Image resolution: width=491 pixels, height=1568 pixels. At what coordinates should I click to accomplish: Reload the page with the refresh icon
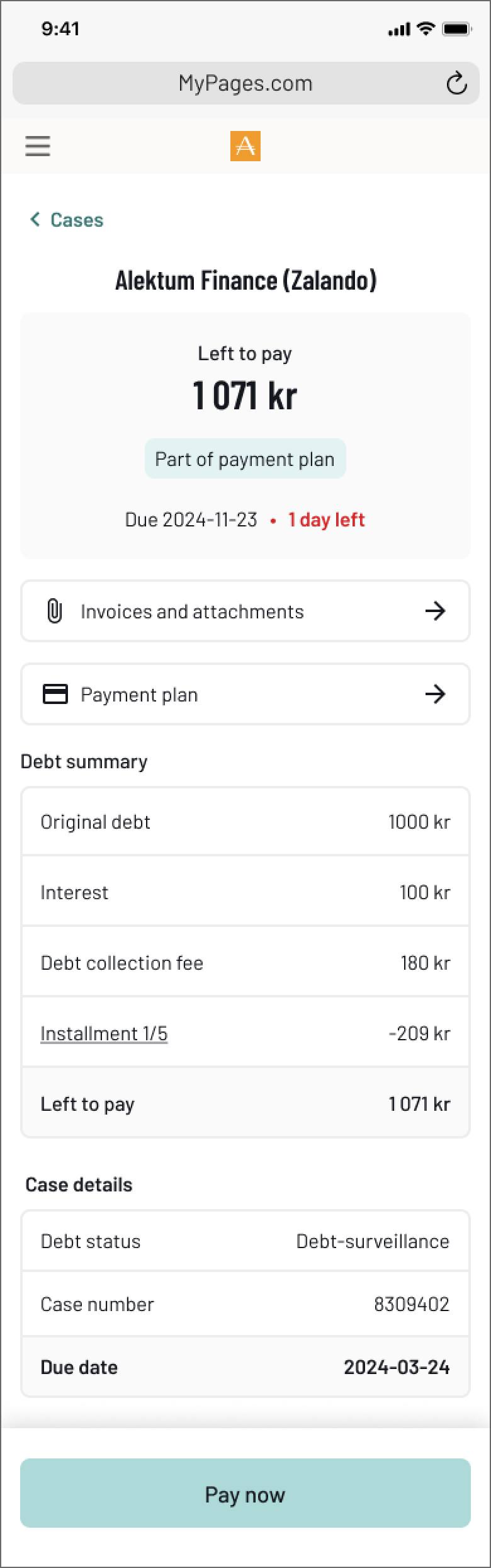click(x=456, y=83)
